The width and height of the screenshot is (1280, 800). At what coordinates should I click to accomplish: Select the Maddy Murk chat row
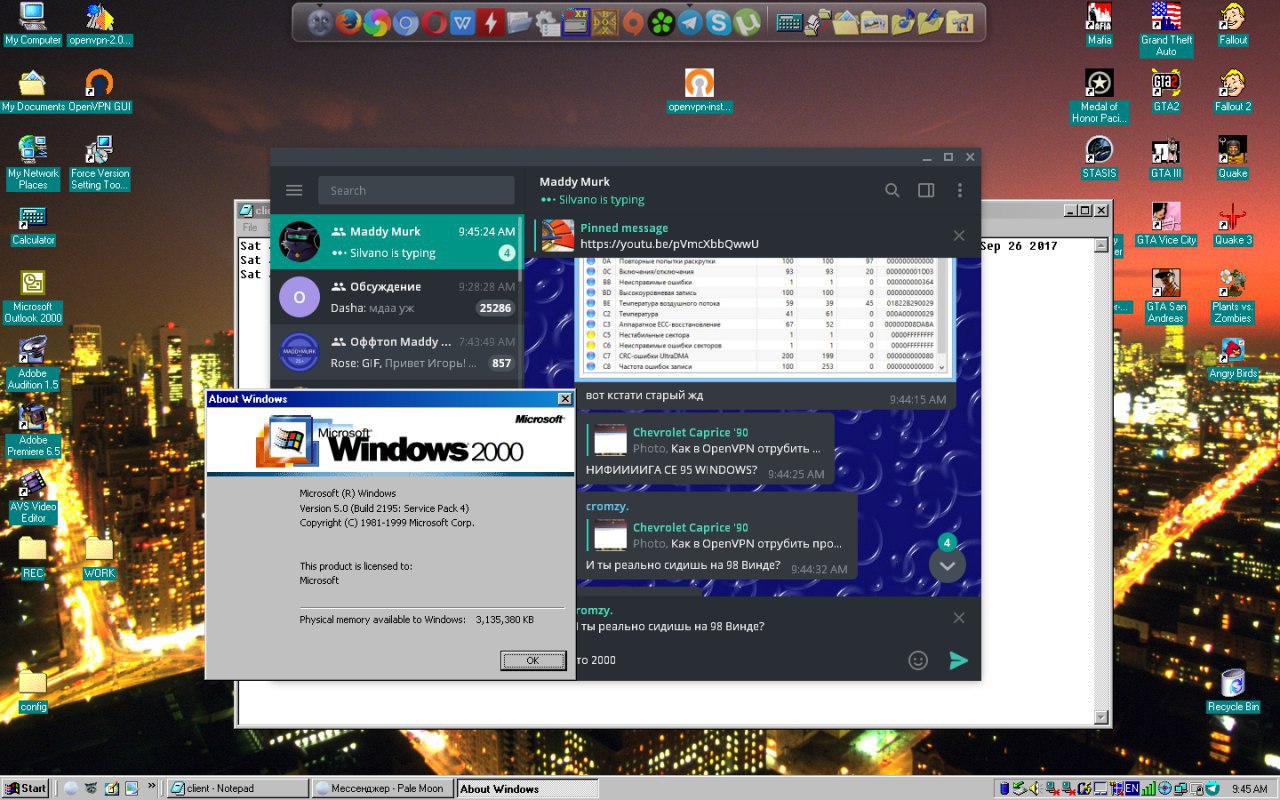397,242
